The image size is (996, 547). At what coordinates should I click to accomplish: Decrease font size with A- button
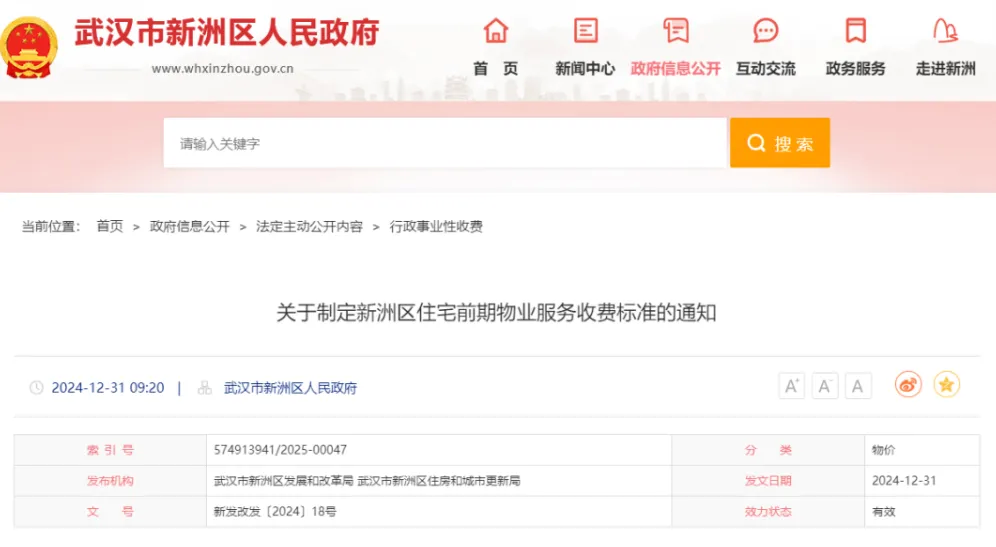pos(825,386)
